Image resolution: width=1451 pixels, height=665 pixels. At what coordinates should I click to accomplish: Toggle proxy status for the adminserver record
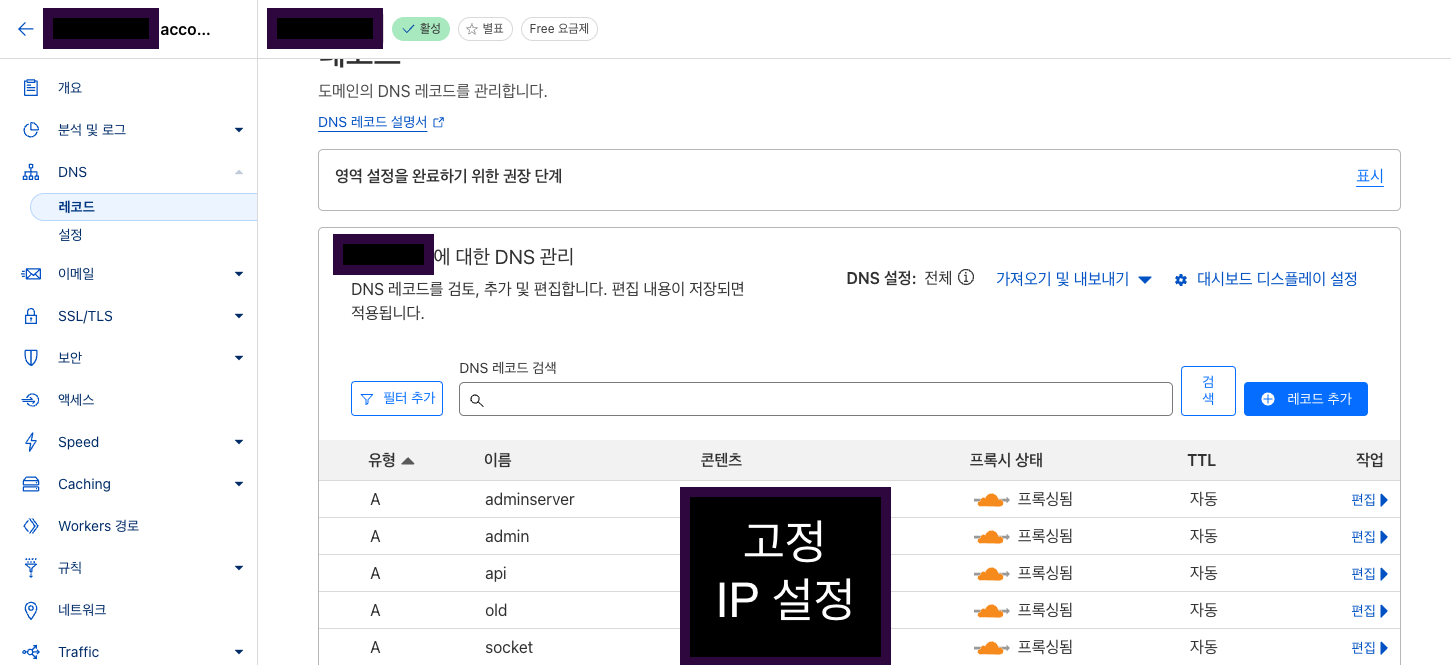click(x=992, y=499)
